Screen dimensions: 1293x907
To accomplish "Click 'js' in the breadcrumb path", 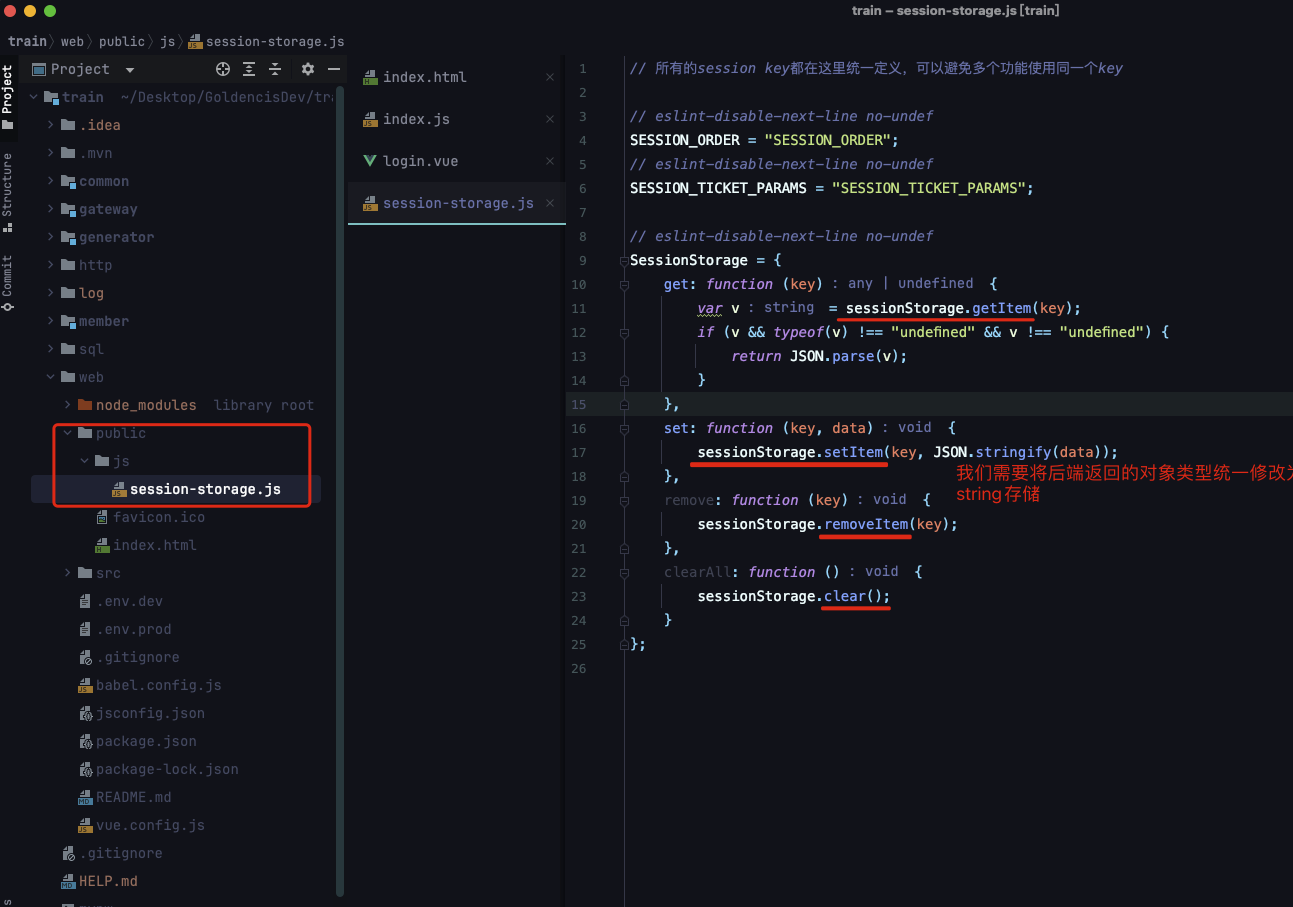I will pyautogui.click(x=167, y=41).
